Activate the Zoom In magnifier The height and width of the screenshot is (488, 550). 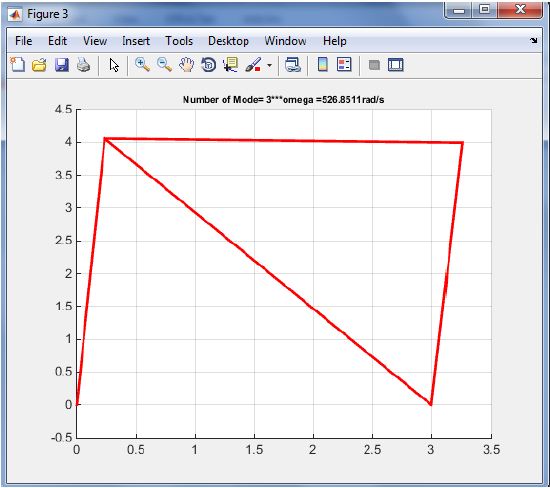coord(142,65)
